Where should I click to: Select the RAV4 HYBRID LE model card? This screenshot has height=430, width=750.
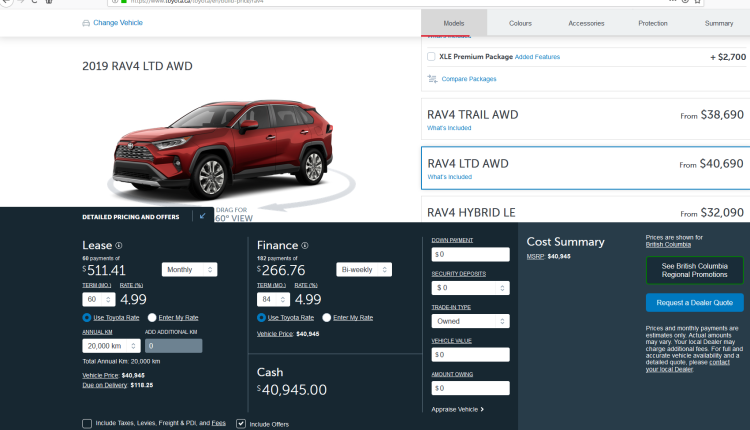(585, 209)
